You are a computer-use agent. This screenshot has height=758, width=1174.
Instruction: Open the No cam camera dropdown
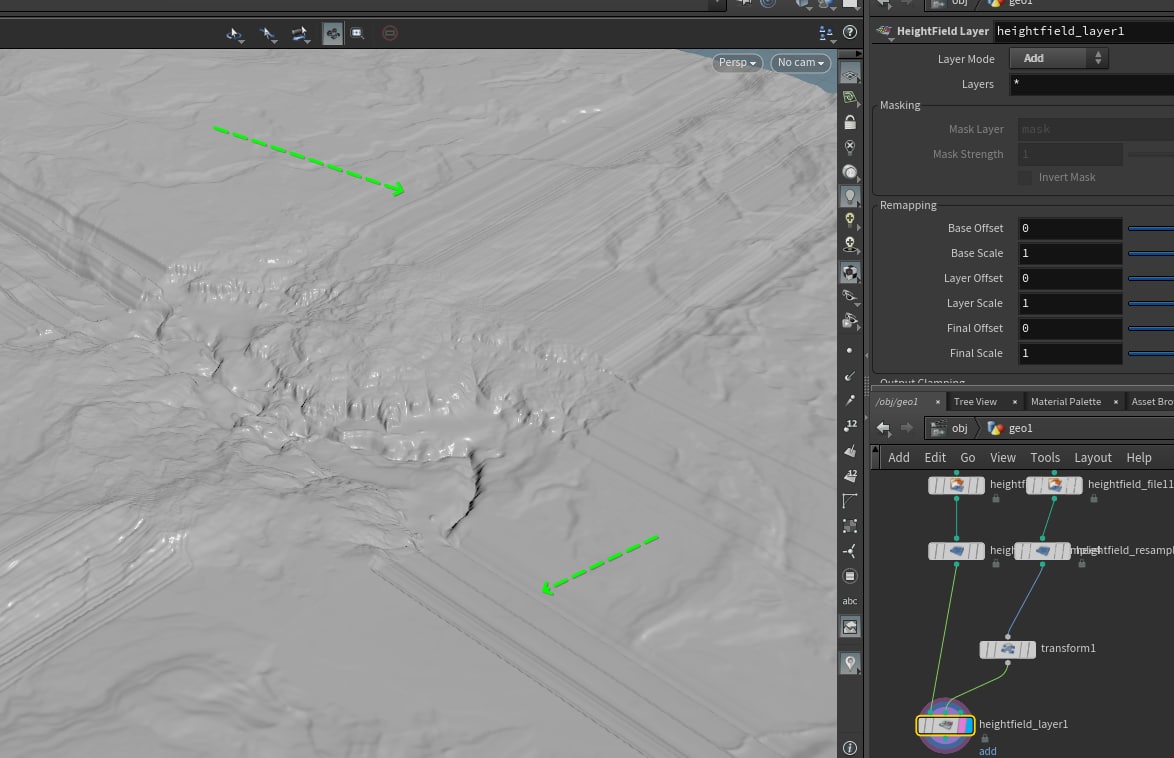click(x=800, y=62)
